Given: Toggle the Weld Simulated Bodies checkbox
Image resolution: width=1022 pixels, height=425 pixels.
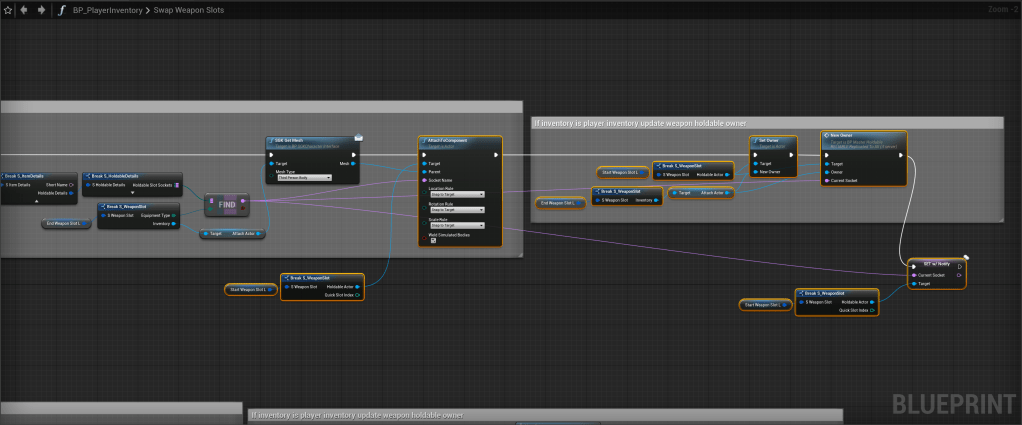Looking at the screenshot, I should [433, 241].
